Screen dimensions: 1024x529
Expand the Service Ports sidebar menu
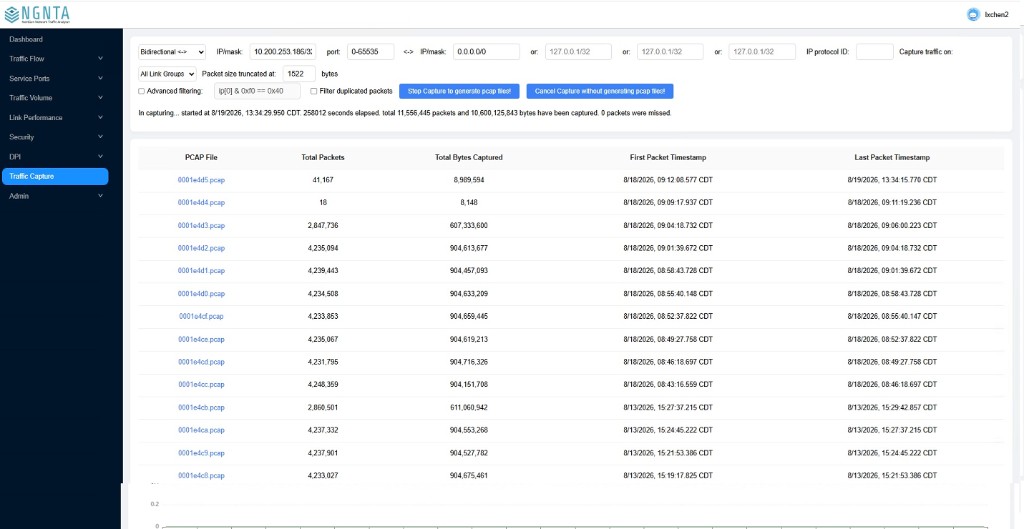pyautogui.click(x=55, y=78)
